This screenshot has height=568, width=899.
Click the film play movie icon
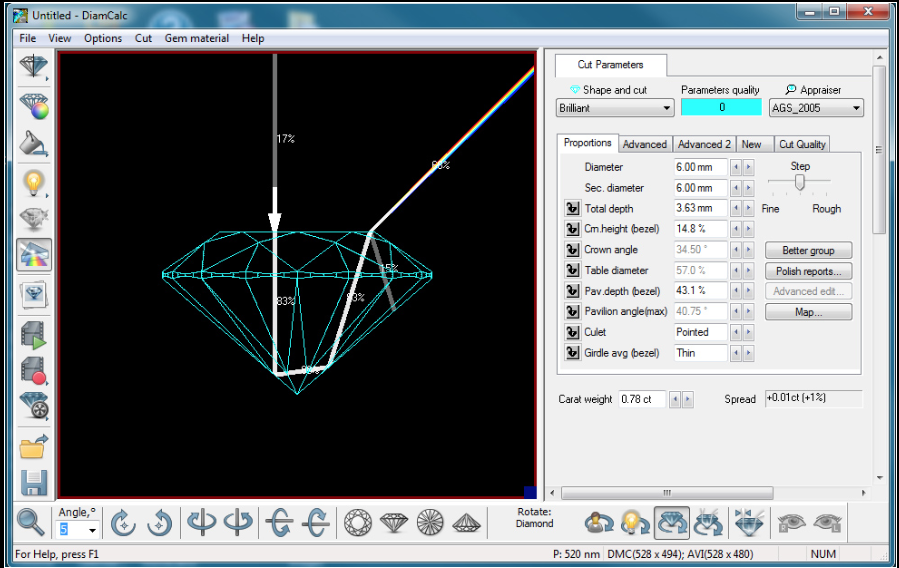coord(34,333)
